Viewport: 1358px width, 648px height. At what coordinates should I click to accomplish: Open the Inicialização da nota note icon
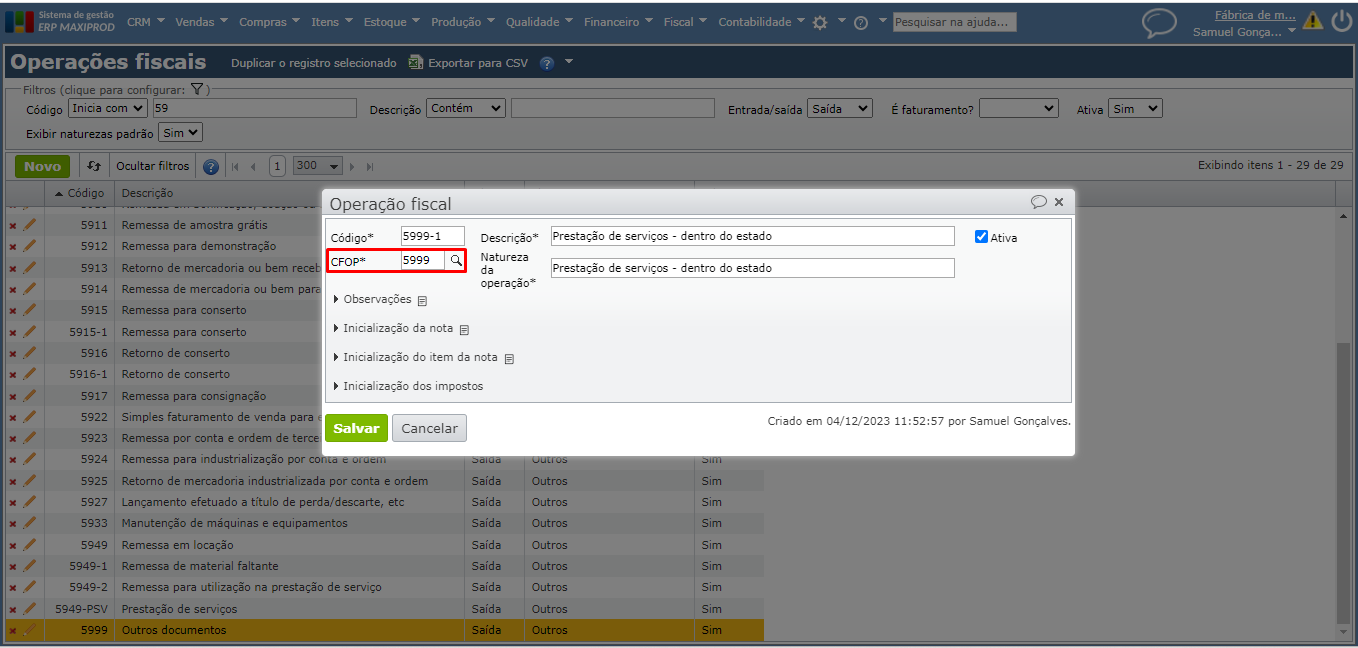point(464,329)
